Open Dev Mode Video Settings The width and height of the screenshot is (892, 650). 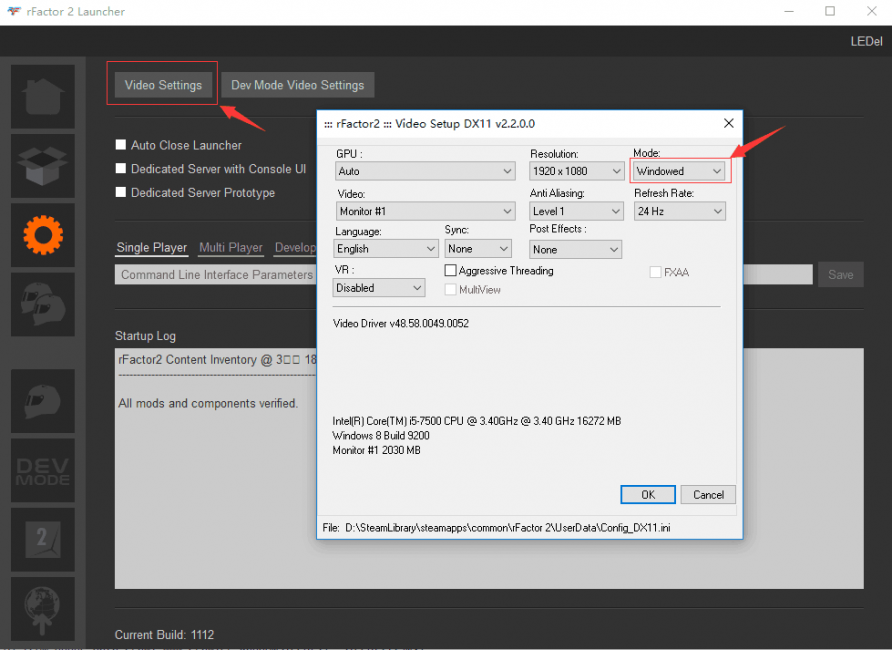[x=298, y=85]
